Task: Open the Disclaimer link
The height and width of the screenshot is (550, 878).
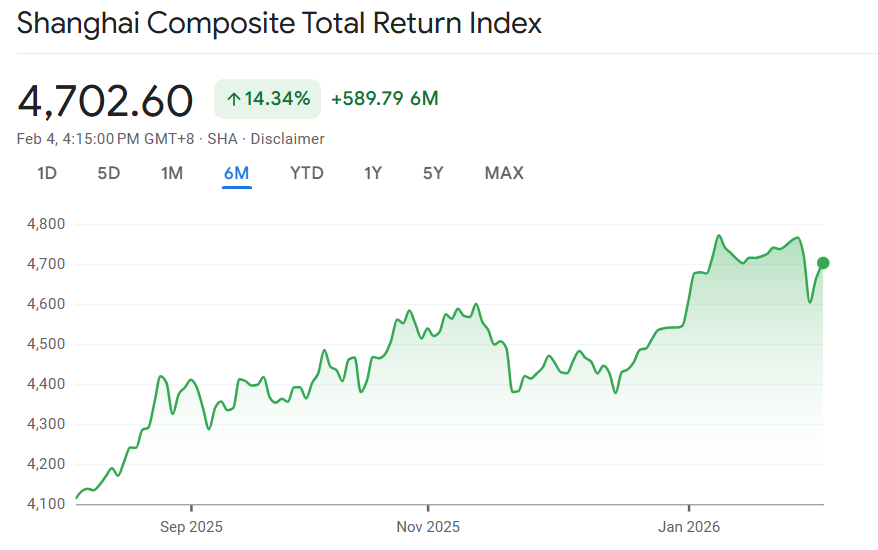Action: [287, 139]
